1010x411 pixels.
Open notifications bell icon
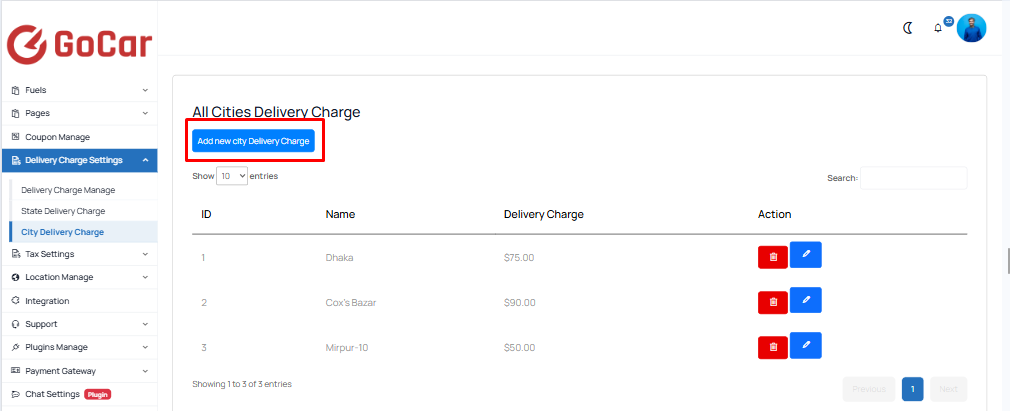pyautogui.click(x=938, y=28)
